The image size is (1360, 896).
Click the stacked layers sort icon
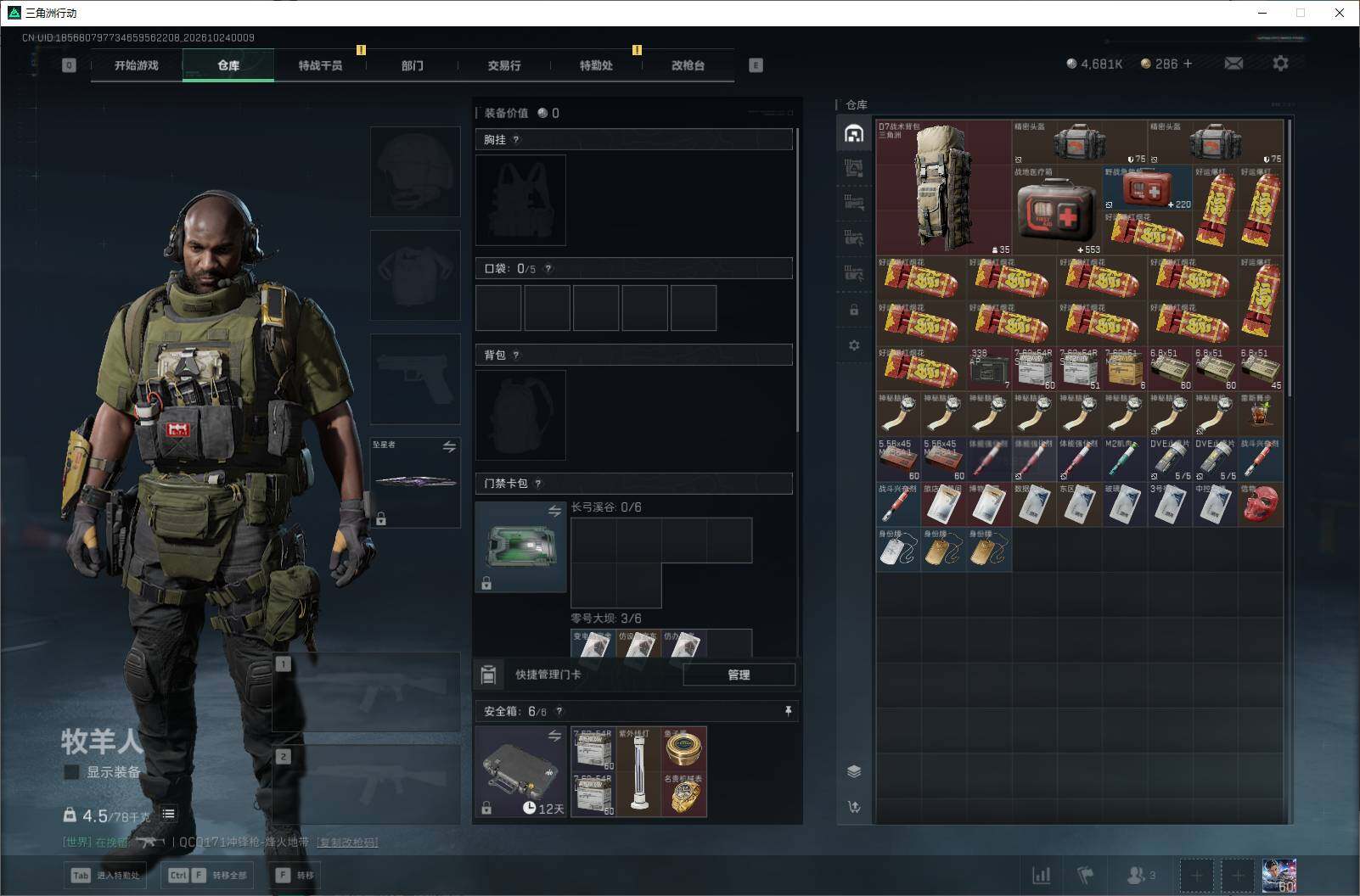[854, 771]
